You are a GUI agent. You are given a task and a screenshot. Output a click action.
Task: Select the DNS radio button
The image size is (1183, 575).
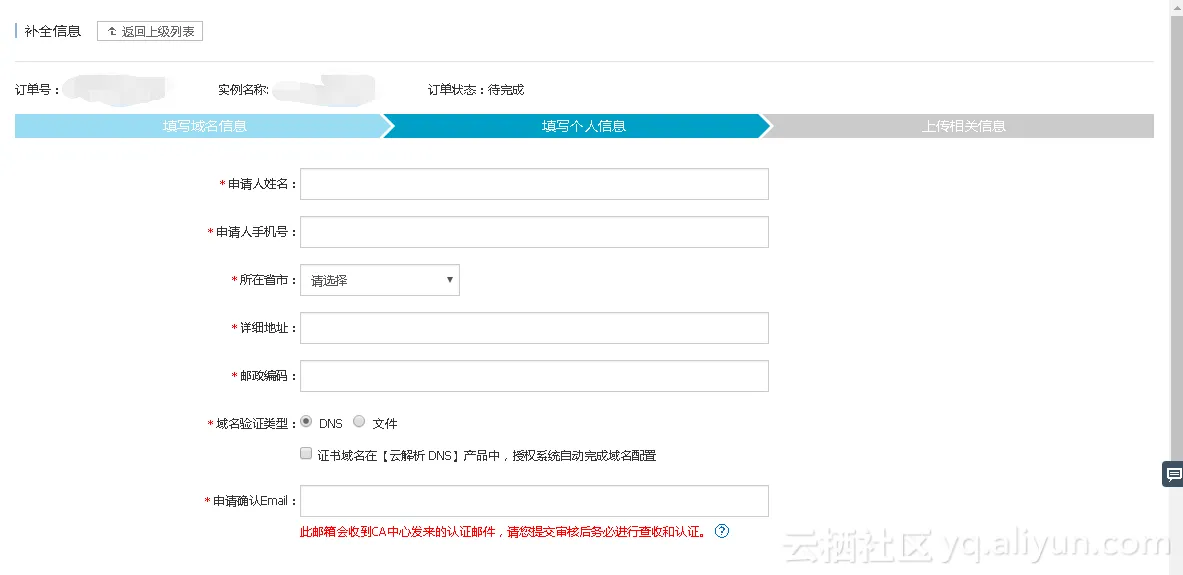tap(306, 421)
